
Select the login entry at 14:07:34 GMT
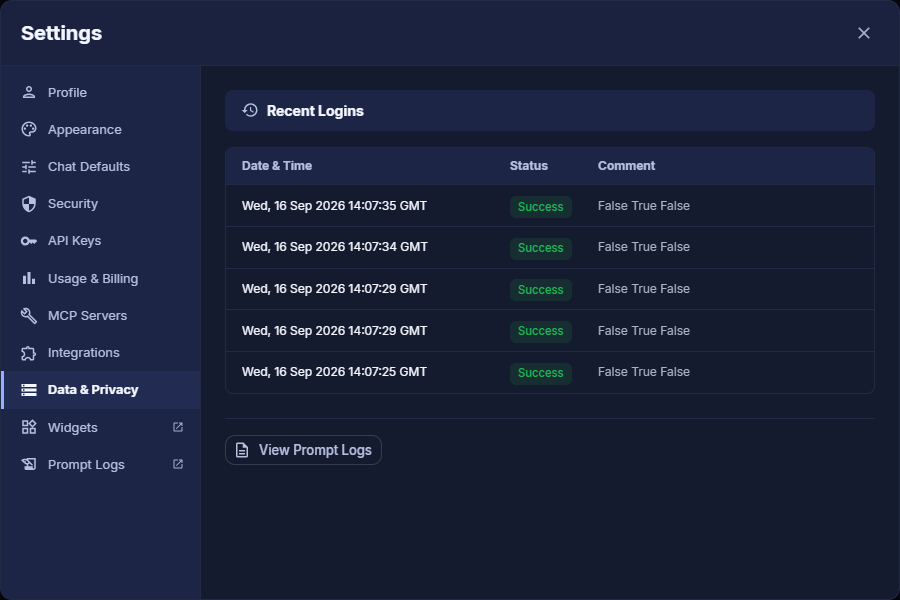coord(550,247)
